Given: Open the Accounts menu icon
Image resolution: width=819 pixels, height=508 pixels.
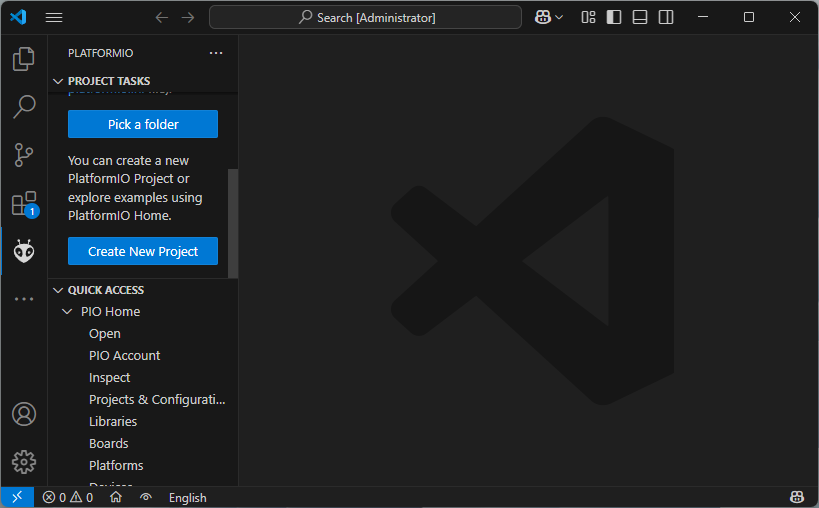Looking at the screenshot, I should 24,415.
